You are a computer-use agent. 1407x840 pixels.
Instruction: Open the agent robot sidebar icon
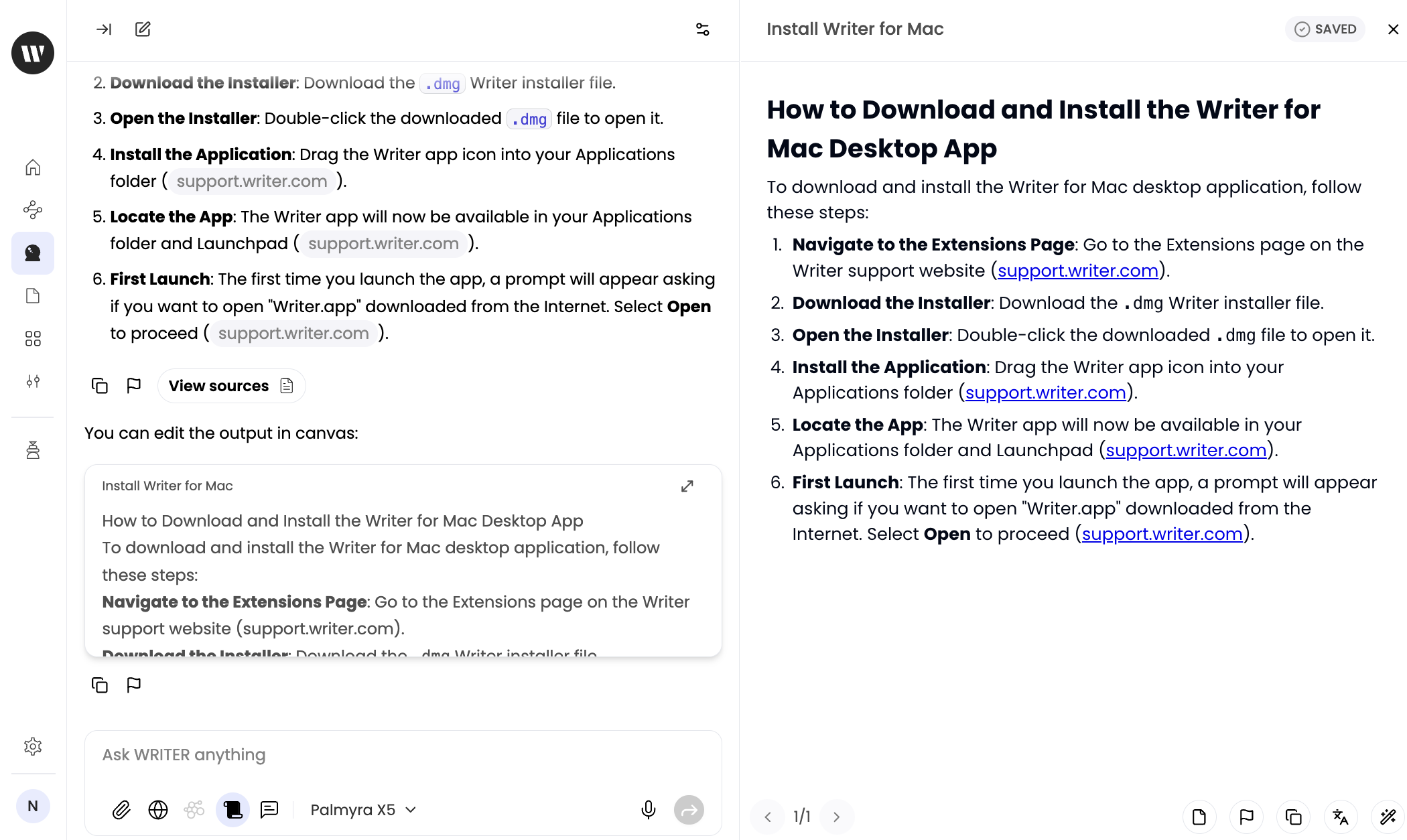click(33, 450)
